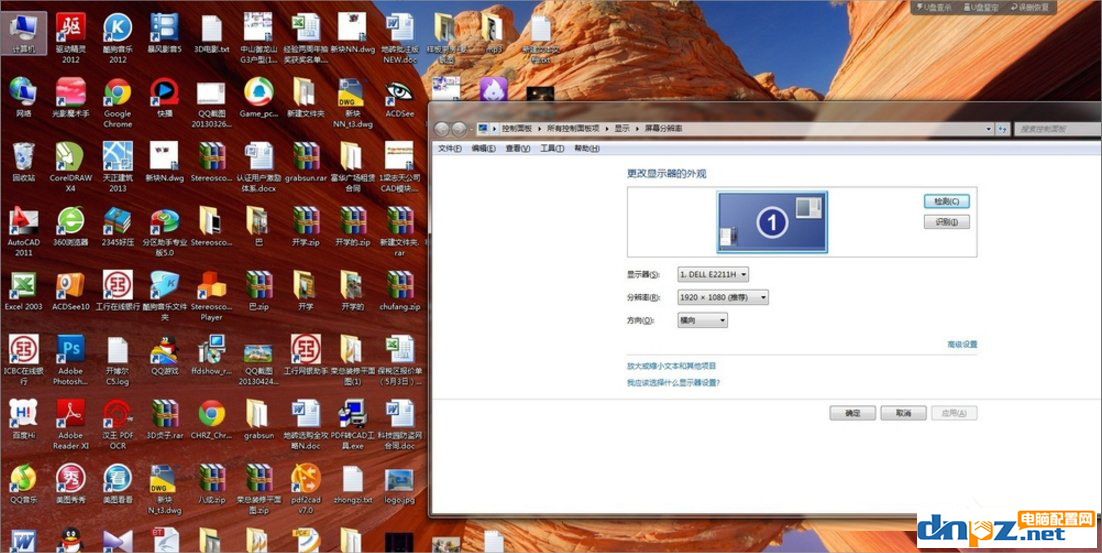Launch the Google Chrome desktop shortcut

(x=118, y=102)
